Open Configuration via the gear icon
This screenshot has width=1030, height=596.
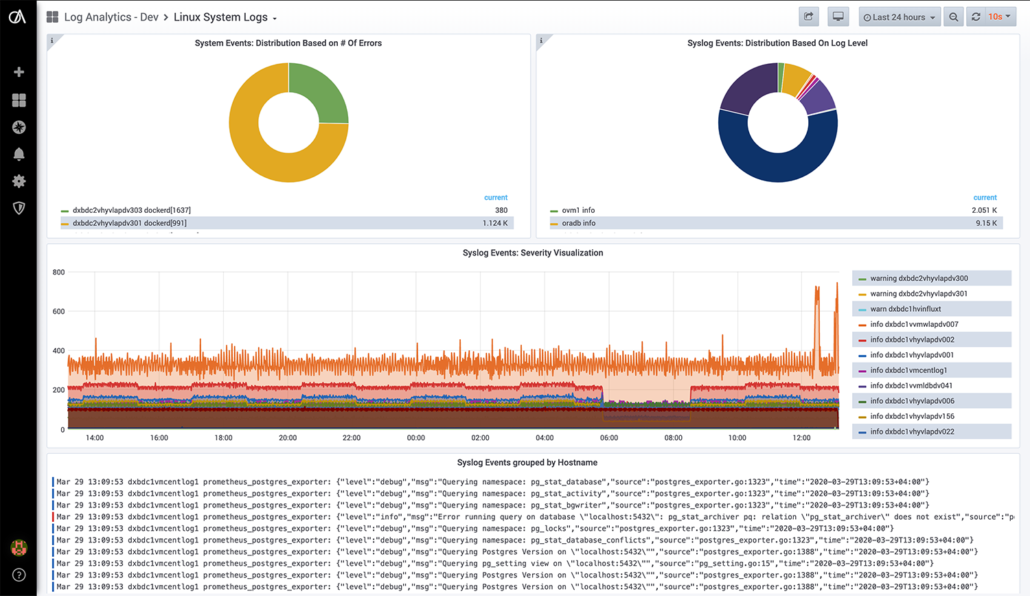17,181
